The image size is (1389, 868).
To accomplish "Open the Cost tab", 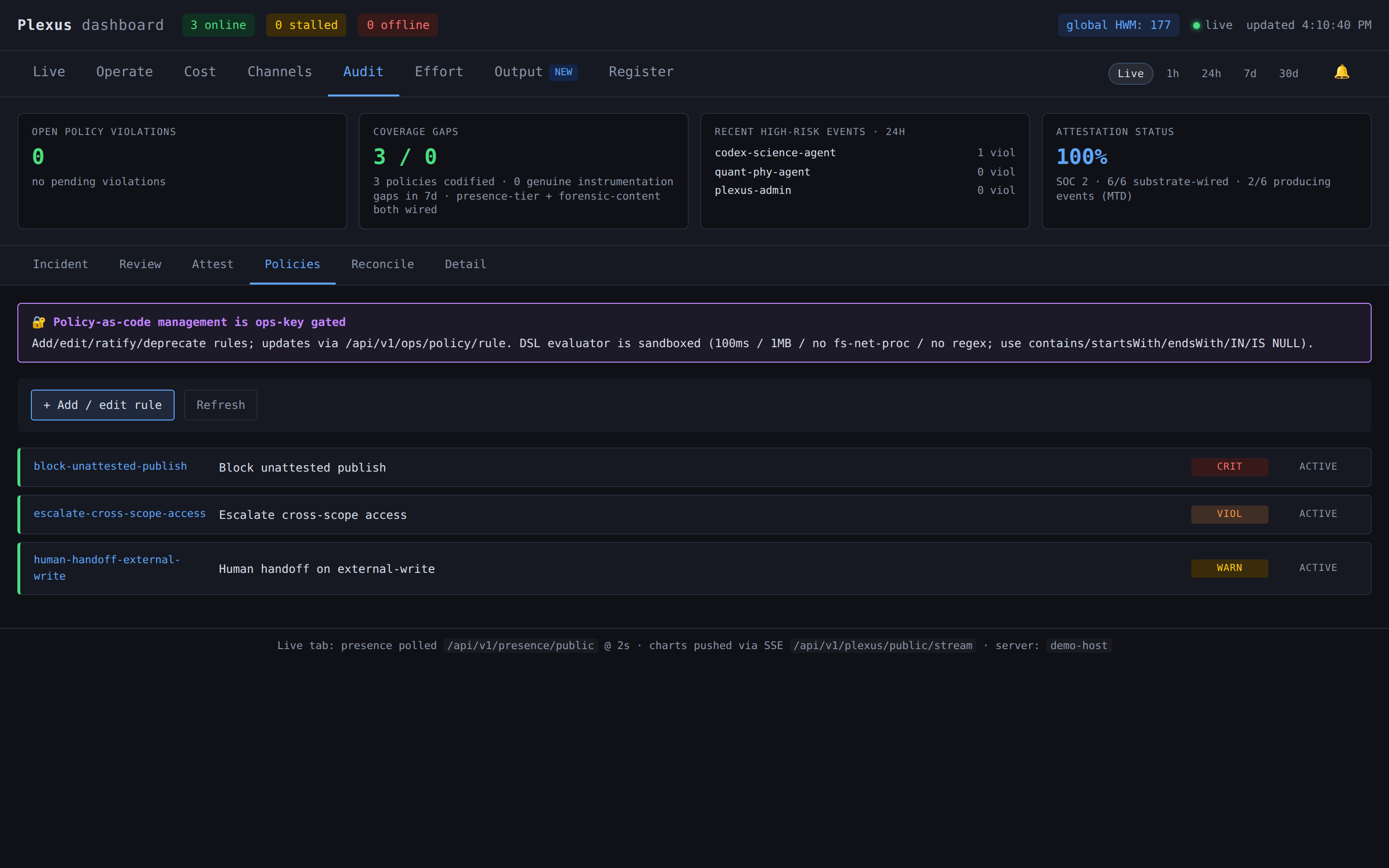I will [x=200, y=72].
